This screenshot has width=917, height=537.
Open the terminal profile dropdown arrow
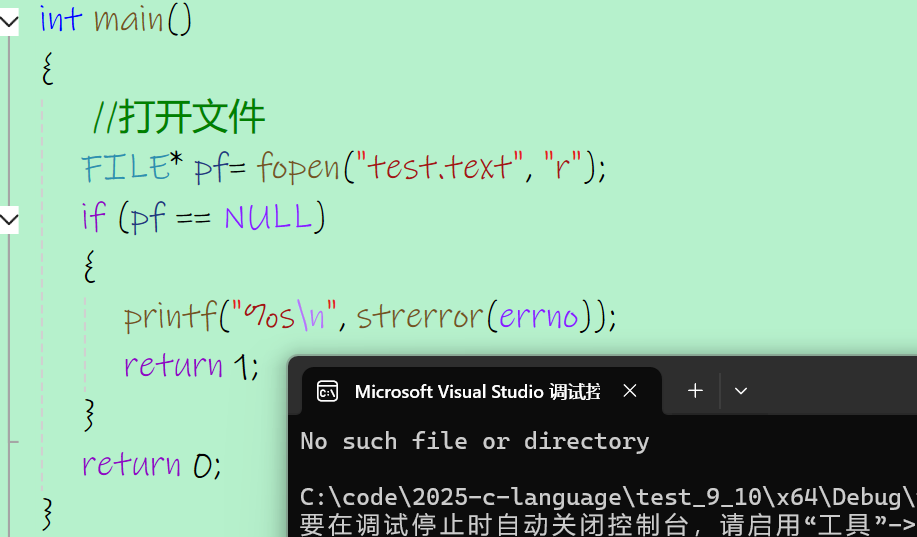(740, 391)
